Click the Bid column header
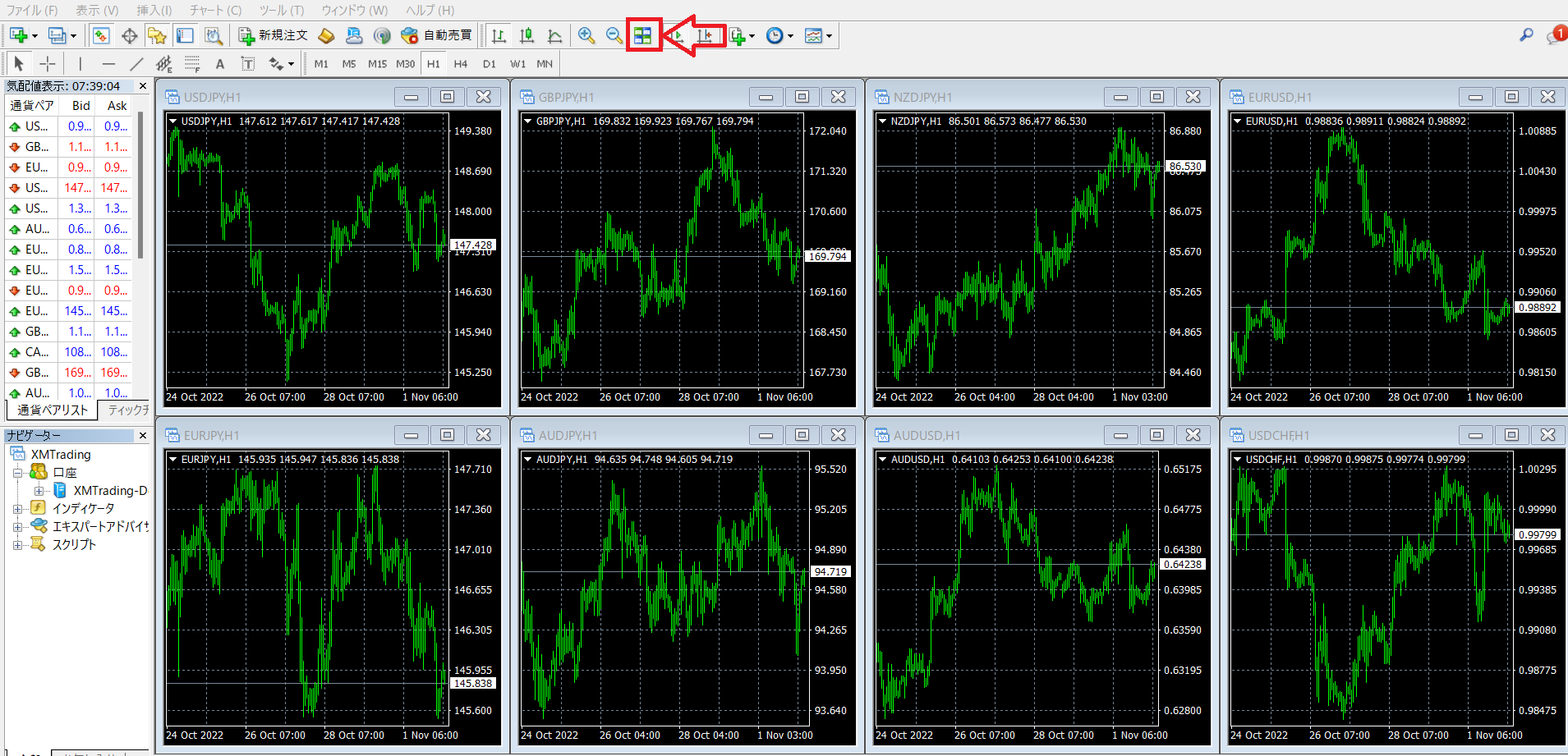This screenshot has height=756, width=1568. [80, 106]
